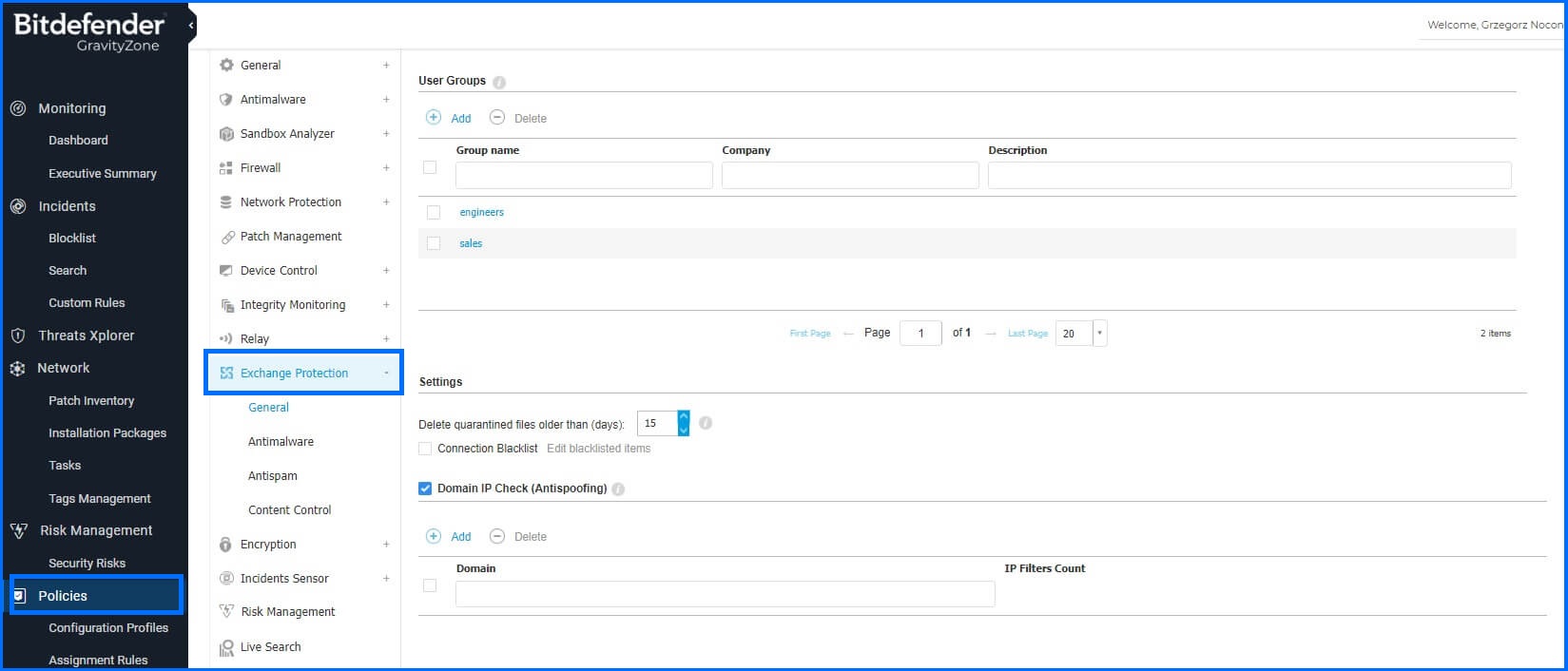1568x671 pixels.
Task: Click the quarantine days info icon
Action: click(706, 423)
